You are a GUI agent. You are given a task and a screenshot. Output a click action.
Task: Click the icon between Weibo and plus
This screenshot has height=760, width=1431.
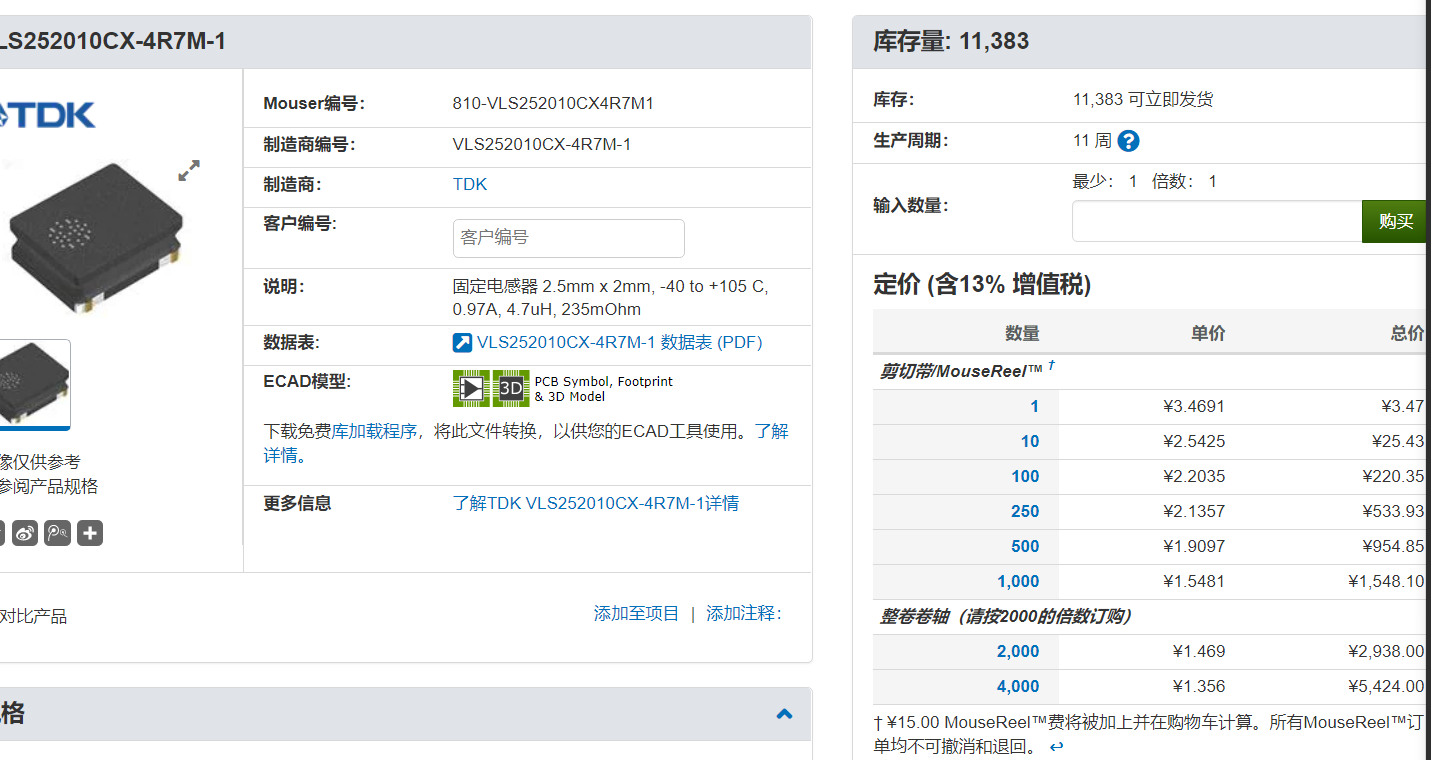click(x=58, y=533)
